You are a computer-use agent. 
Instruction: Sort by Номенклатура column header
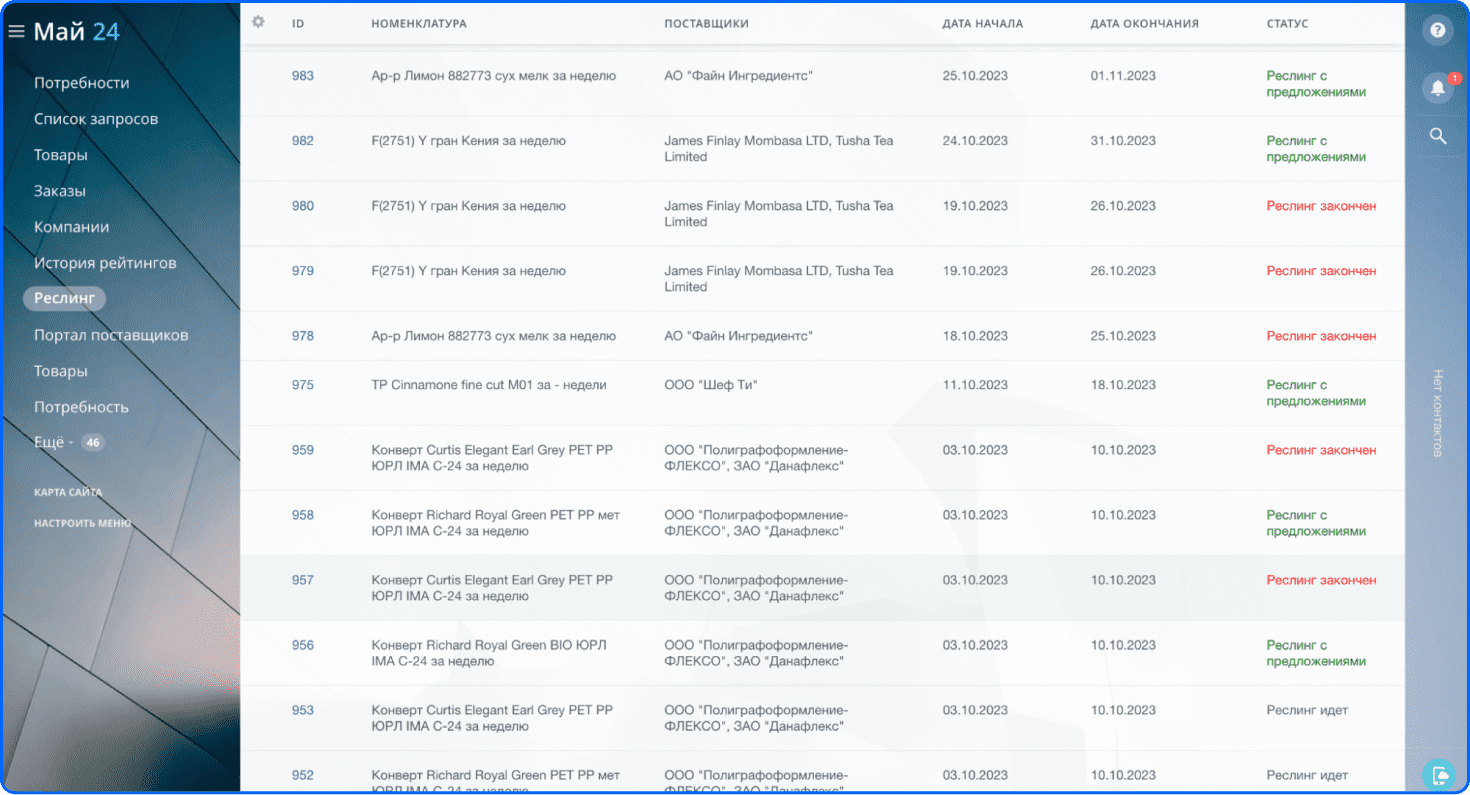(419, 23)
